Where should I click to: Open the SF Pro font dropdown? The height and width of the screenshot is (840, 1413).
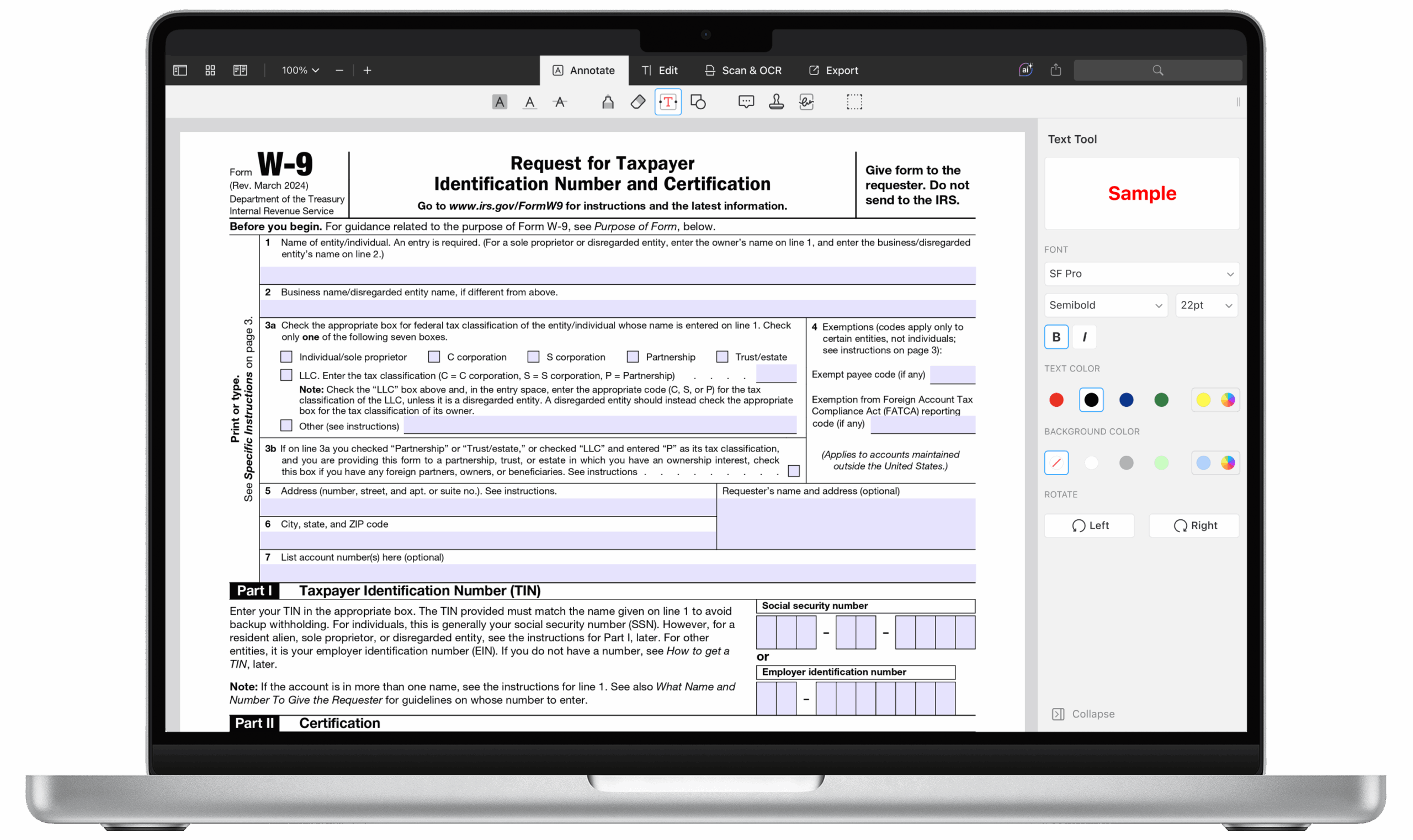(x=1141, y=274)
